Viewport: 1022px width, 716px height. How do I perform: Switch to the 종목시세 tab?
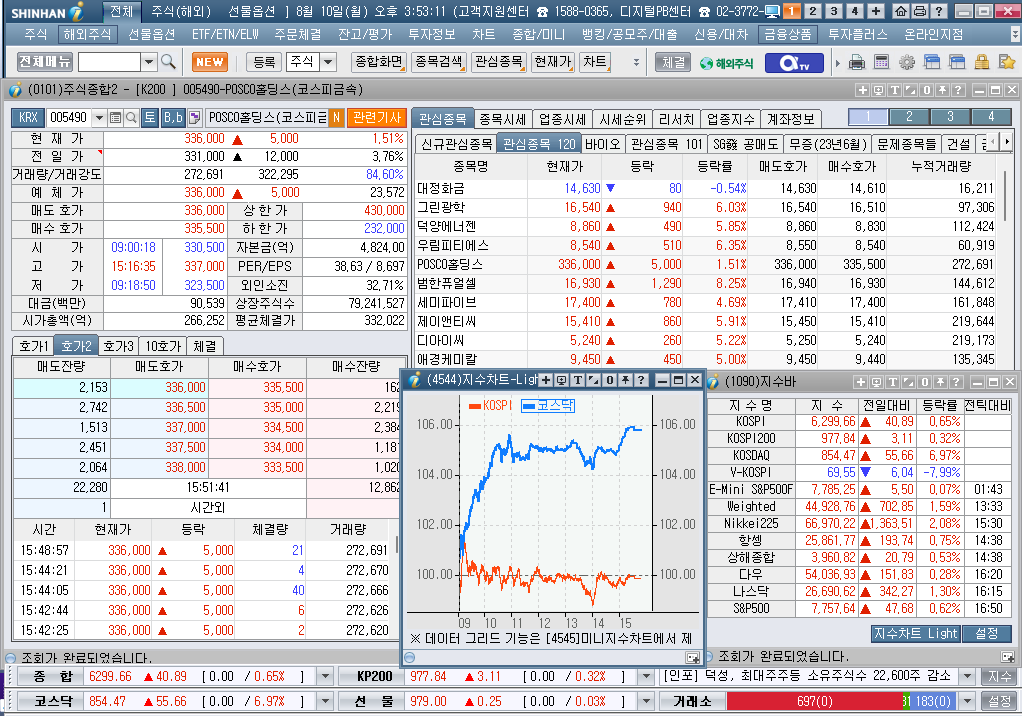pos(503,119)
